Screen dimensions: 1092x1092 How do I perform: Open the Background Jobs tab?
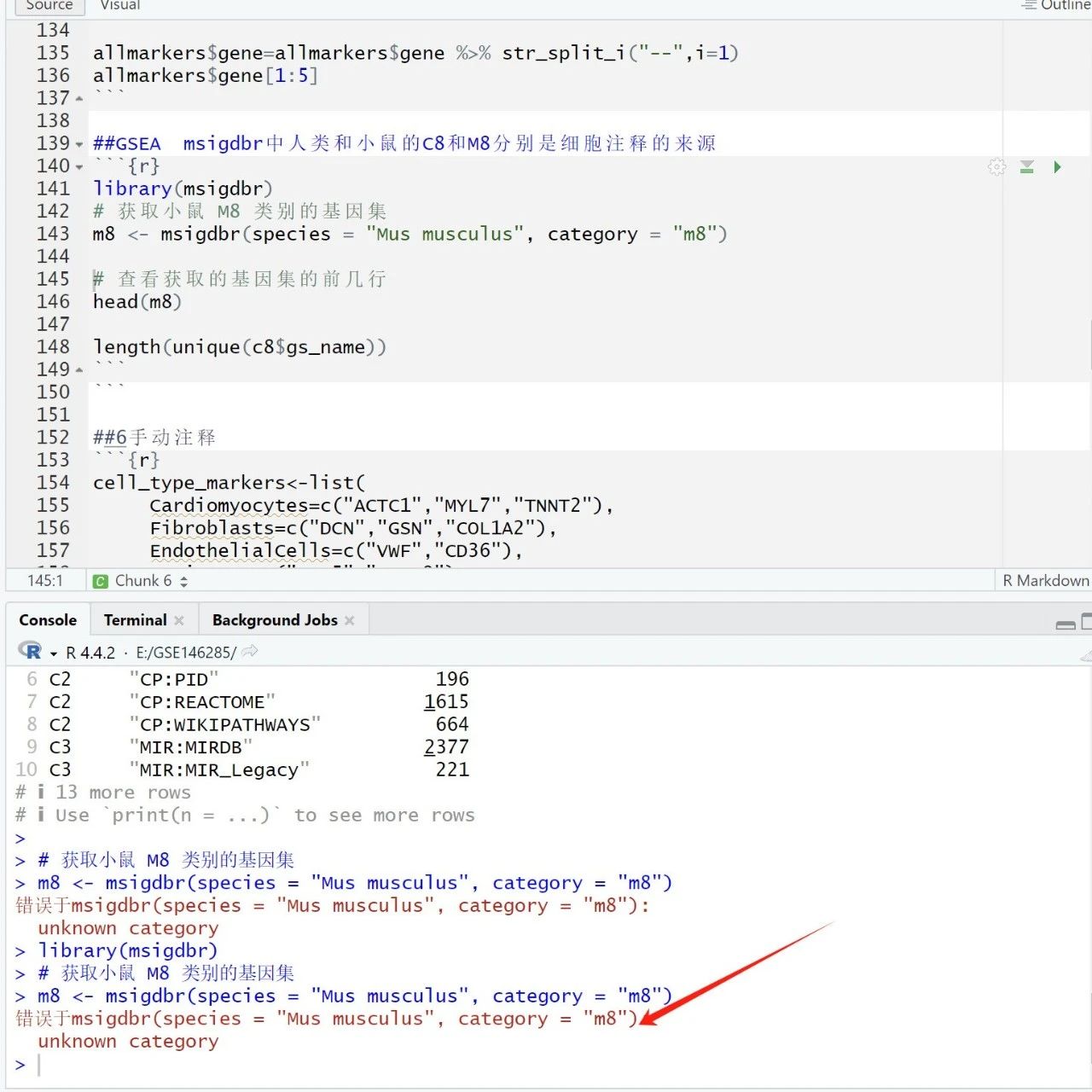(275, 620)
